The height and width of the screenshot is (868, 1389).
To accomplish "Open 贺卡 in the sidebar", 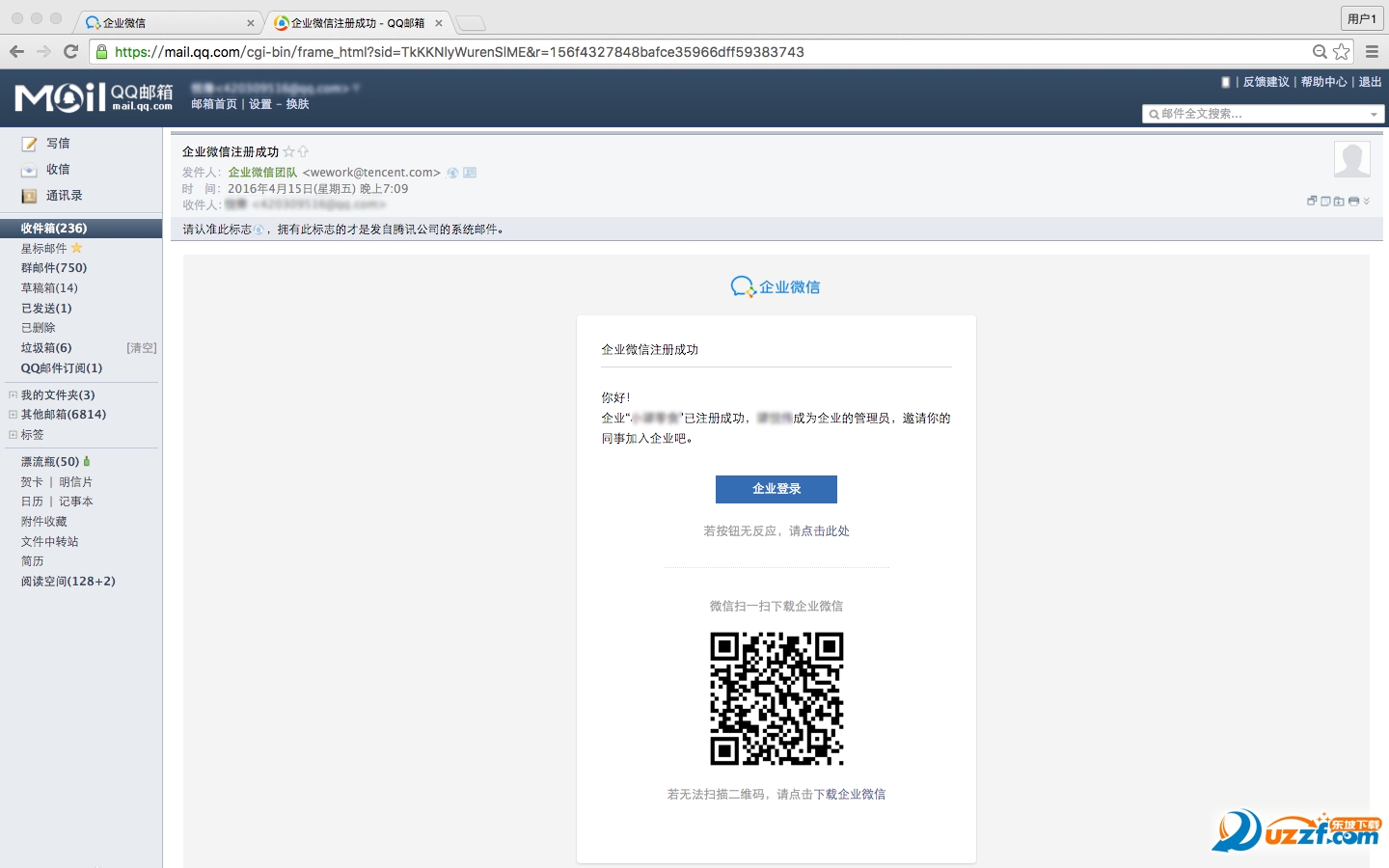I will pos(32,482).
